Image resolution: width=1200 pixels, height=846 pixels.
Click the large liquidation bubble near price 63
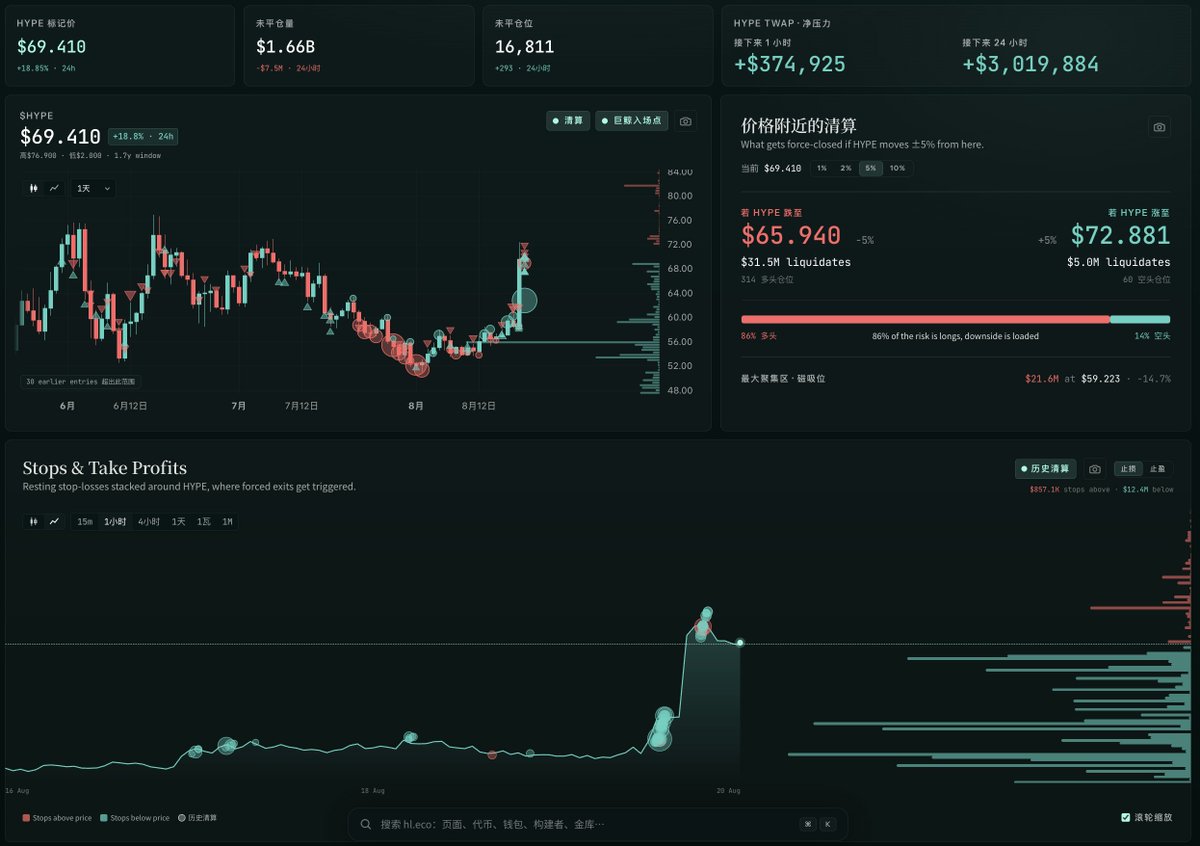point(525,300)
